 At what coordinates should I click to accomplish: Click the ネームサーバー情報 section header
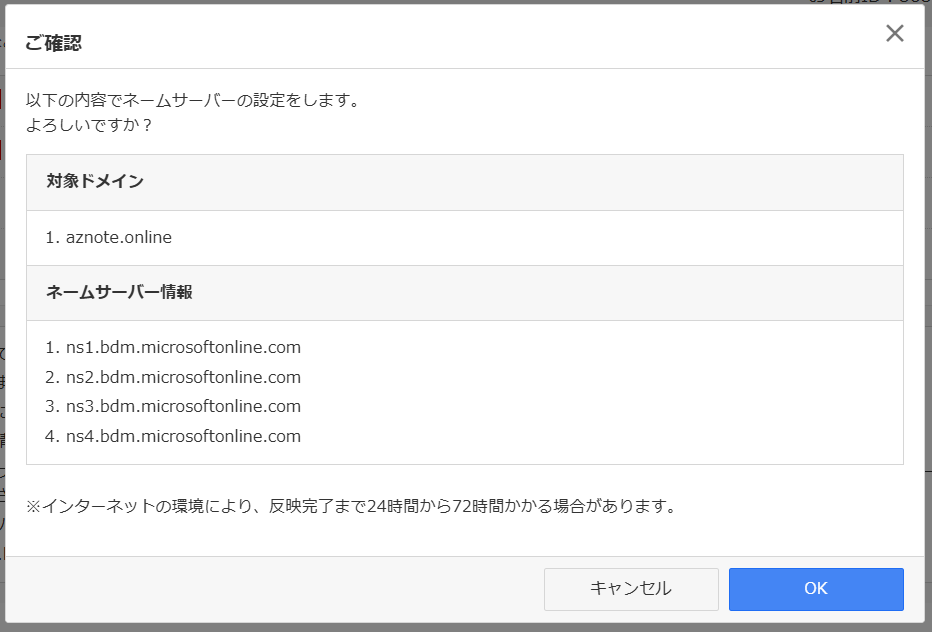pyautogui.click(x=119, y=293)
